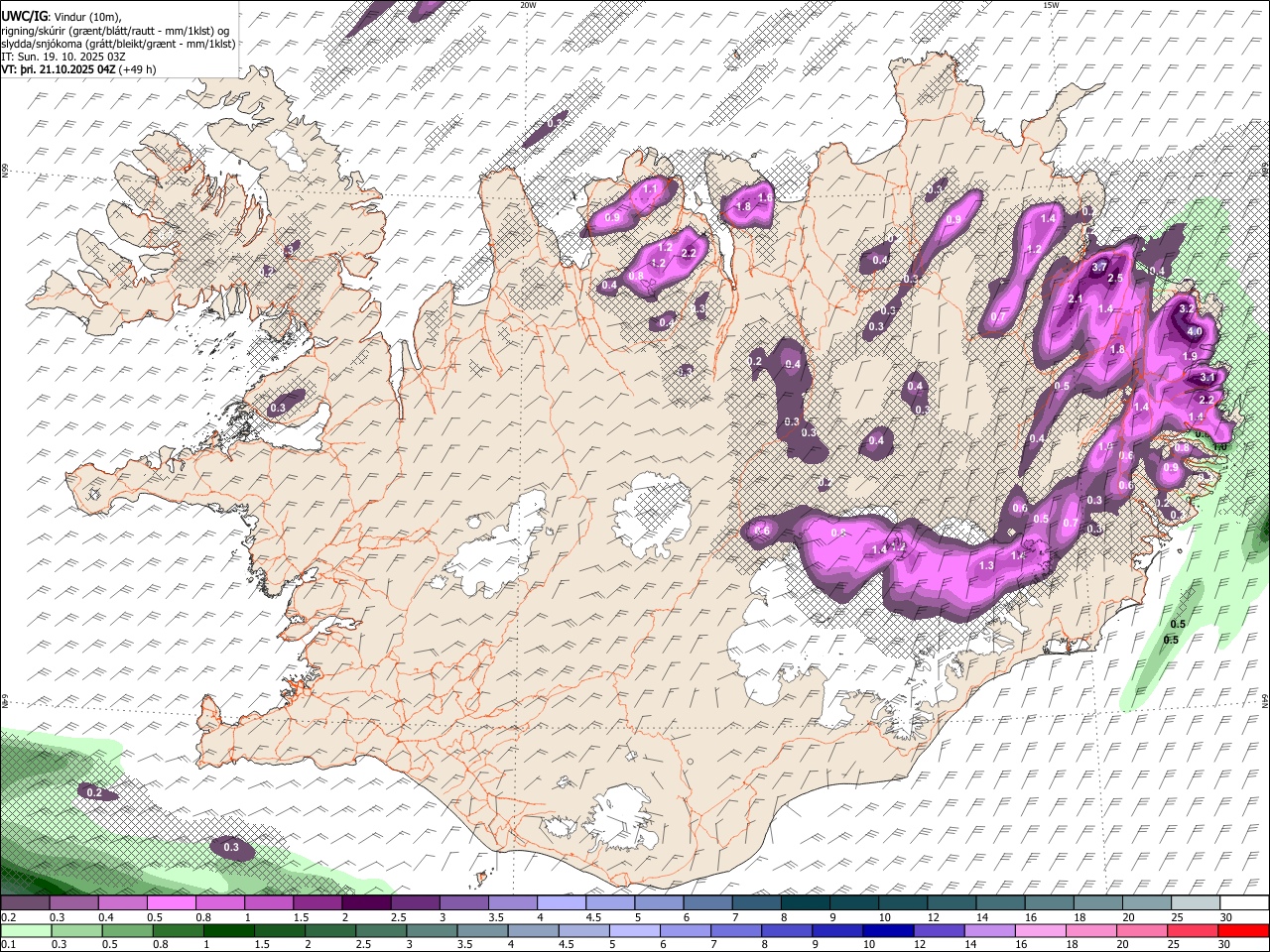
Task: Pick the palest green 0.1–0.3 rain legend swatch
Action: point(27,931)
